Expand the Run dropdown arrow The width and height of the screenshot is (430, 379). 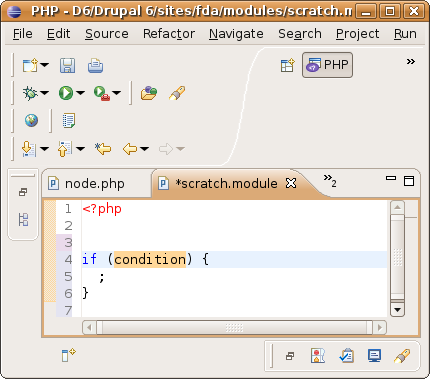[x=80, y=93]
